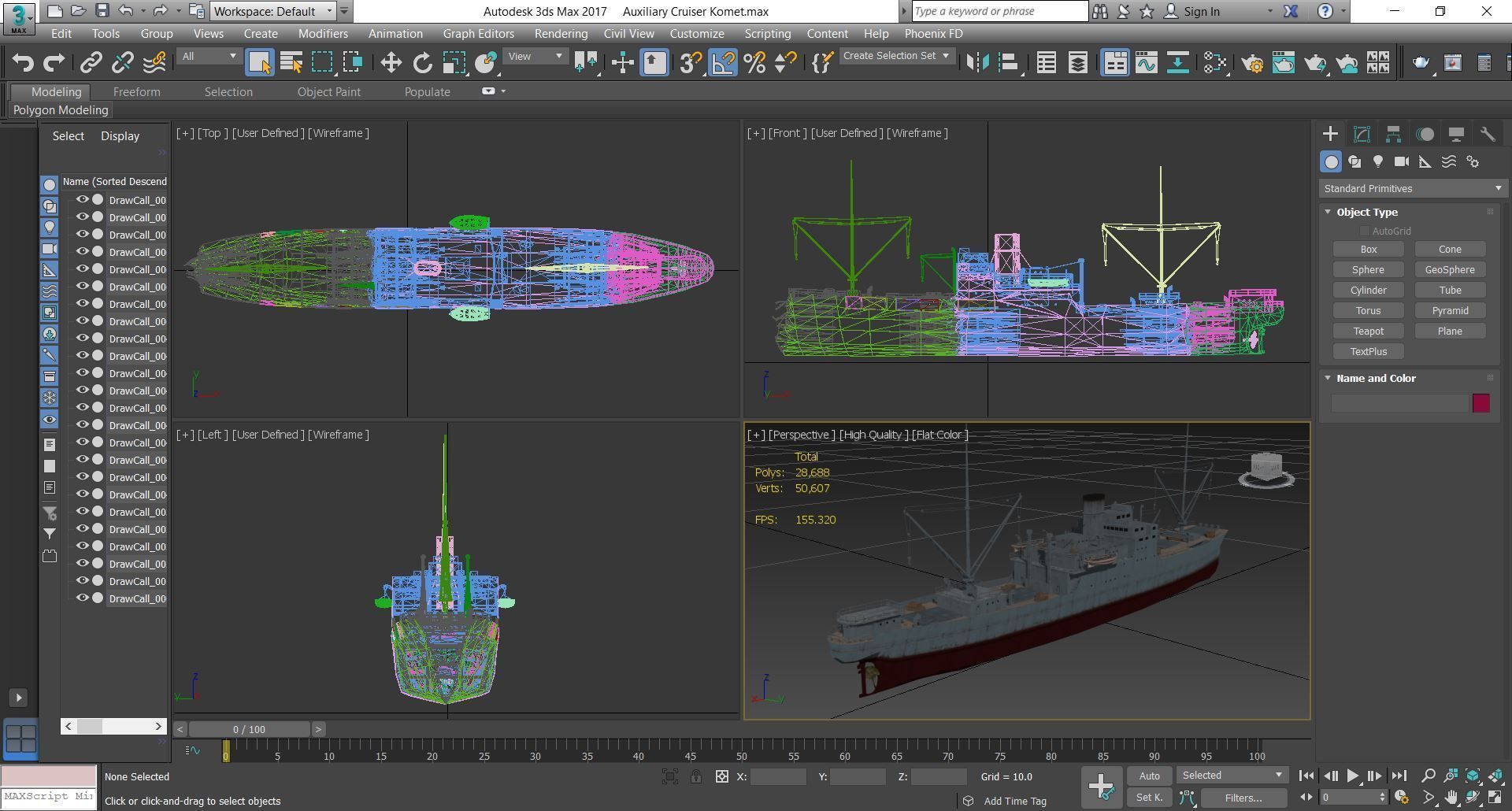
Task: Click the Scene Explorer horizontal scrollbar
Action: point(113,726)
